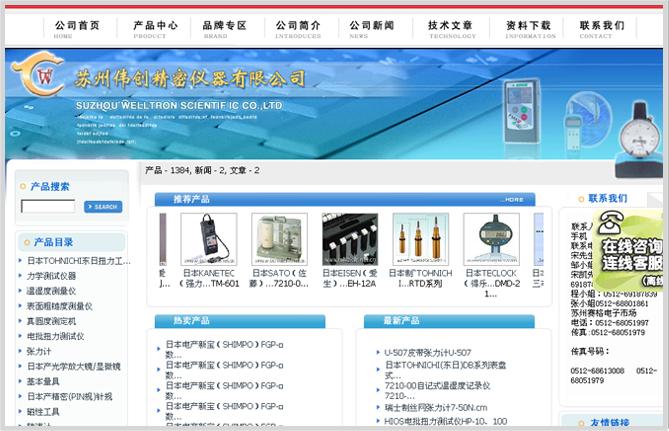Open the KANETEC TM-601 product thumbnail
Image resolution: width=669 pixels, height=431 pixels.
pos(209,239)
